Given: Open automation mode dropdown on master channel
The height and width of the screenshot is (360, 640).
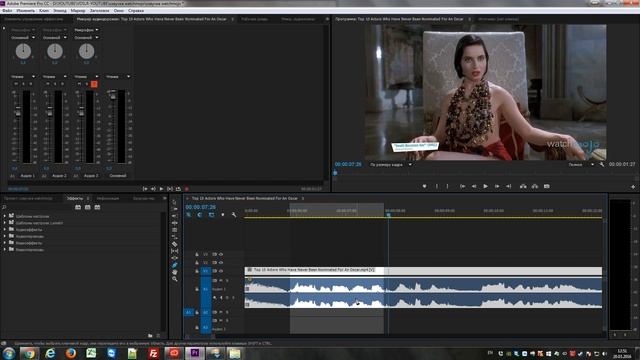Looking at the screenshot, I should (118, 76).
